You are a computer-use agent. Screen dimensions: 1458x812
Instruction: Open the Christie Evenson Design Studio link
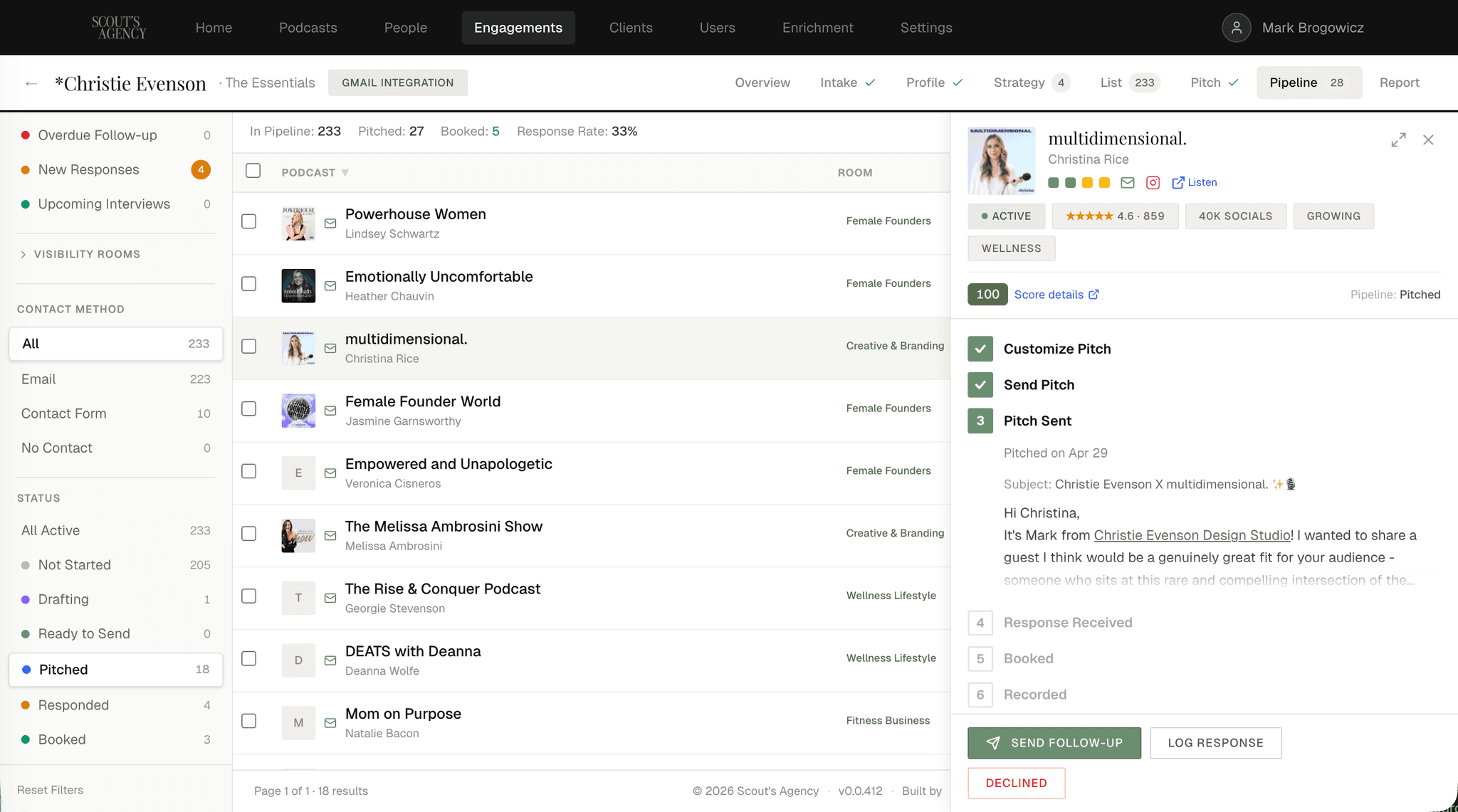click(1192, 535)
